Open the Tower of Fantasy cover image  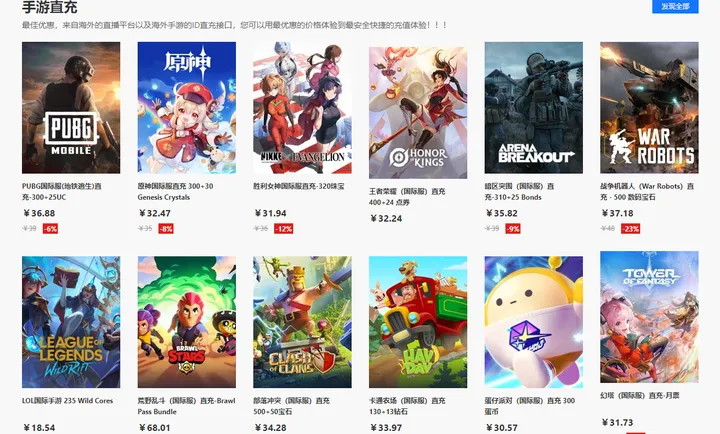point(650,317)
